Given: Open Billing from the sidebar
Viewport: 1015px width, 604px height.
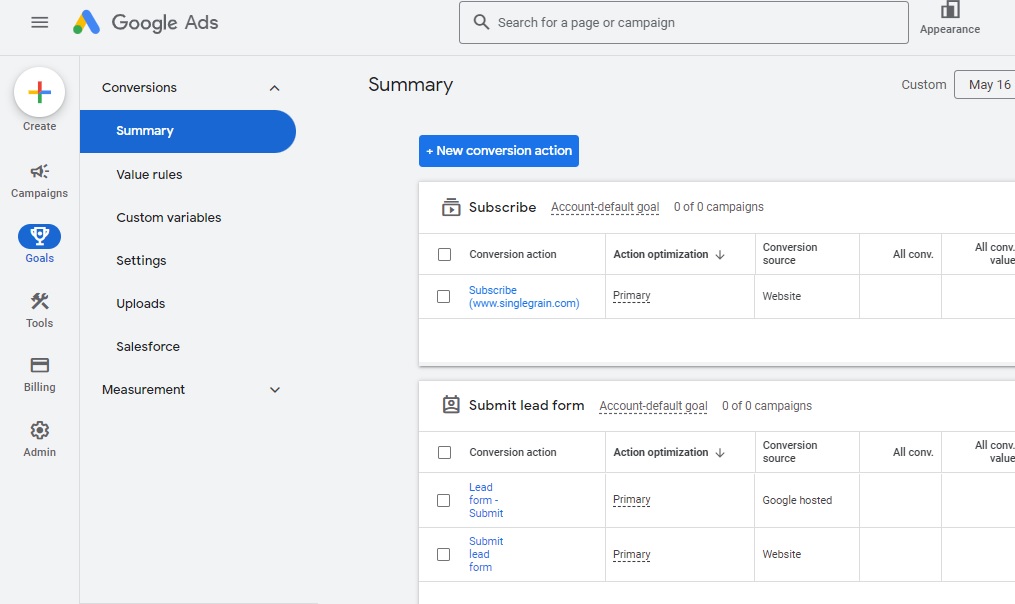Looking at the screenshot, I should click(x=40, y=374).
